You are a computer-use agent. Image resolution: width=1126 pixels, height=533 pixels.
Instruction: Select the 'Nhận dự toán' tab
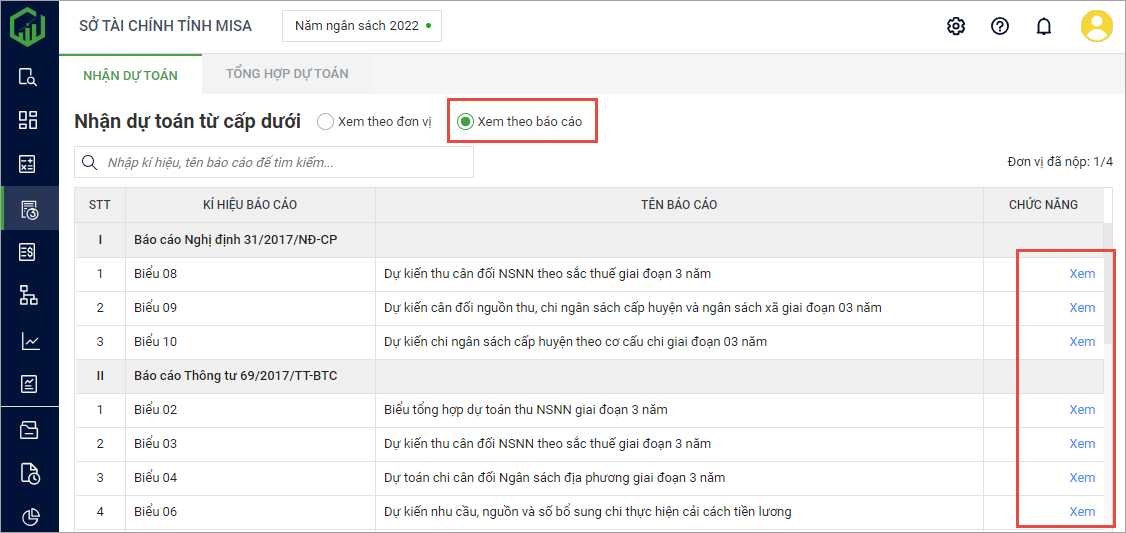coord(130,75)
